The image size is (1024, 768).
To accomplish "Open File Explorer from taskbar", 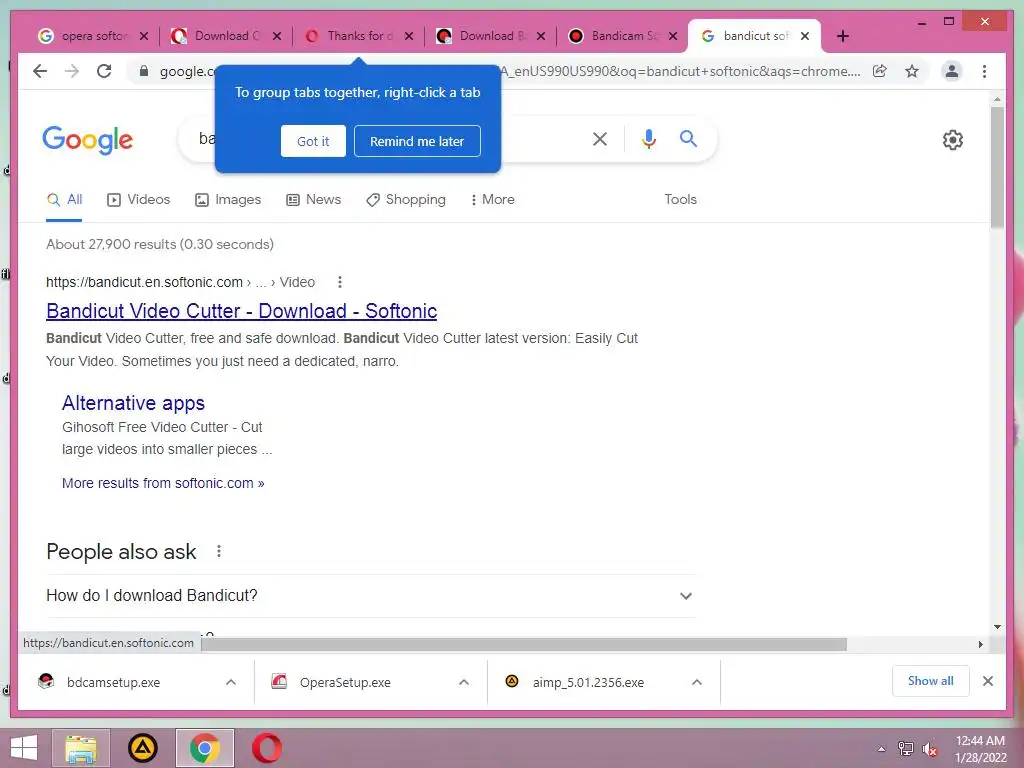I will (81, 748).
